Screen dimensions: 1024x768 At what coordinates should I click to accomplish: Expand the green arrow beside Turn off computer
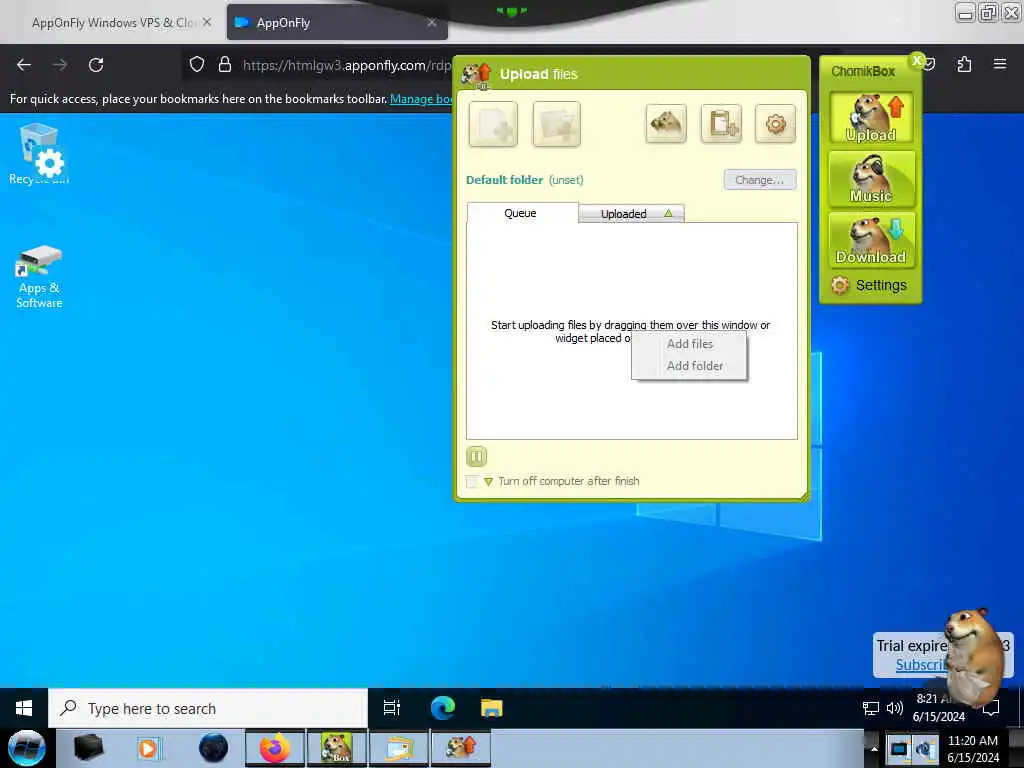point(488,482)
